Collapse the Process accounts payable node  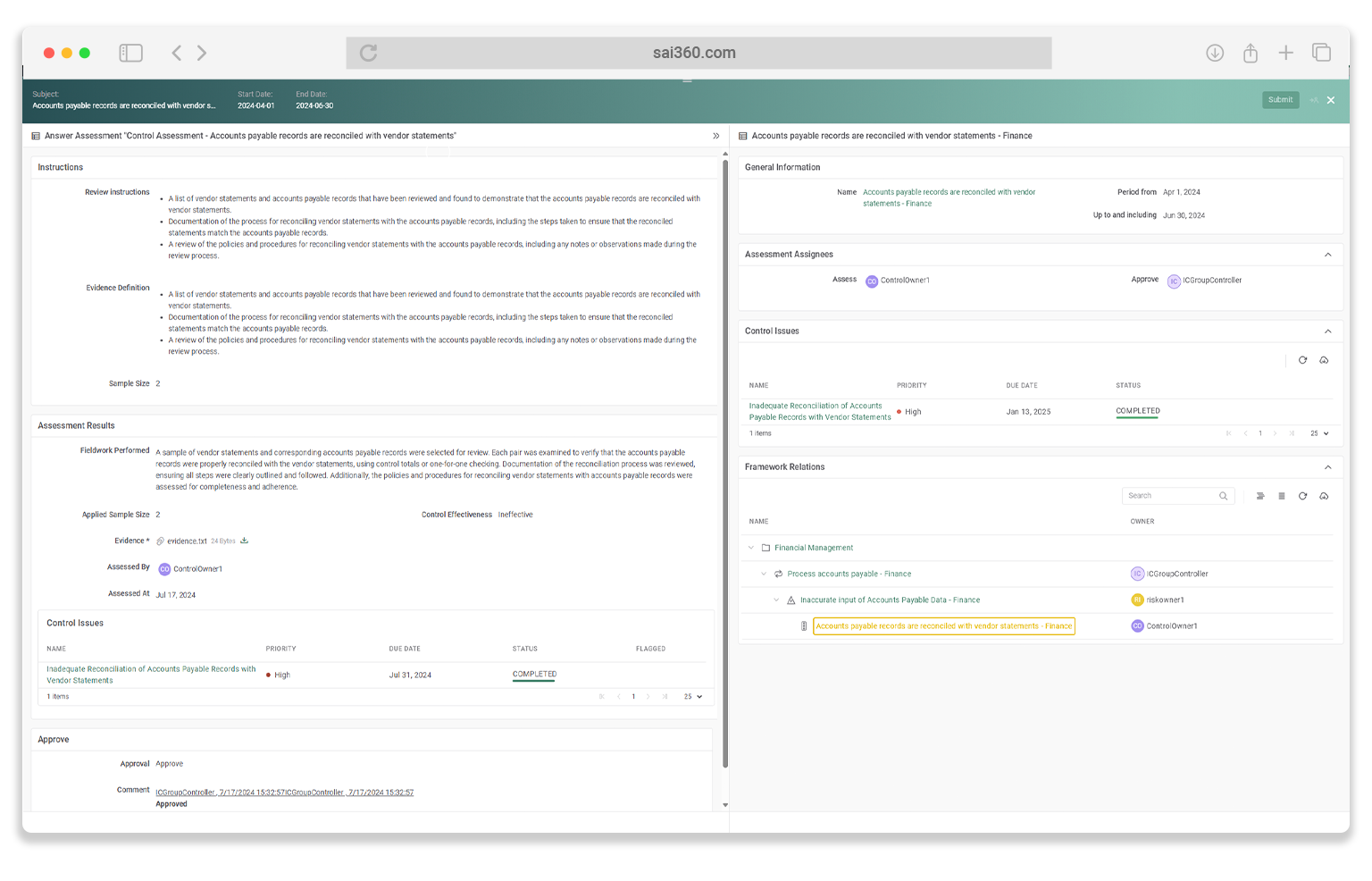[764, 575]
